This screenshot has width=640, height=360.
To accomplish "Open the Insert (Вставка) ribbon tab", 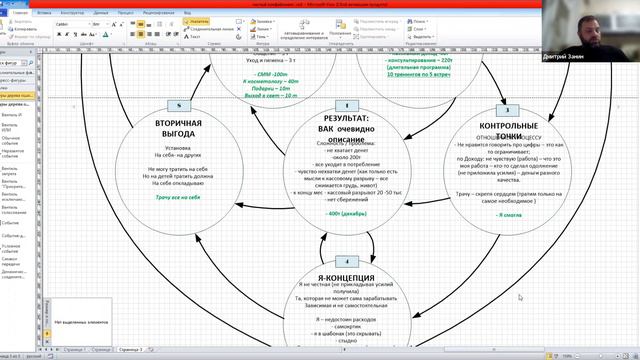I will coord(44,13).
